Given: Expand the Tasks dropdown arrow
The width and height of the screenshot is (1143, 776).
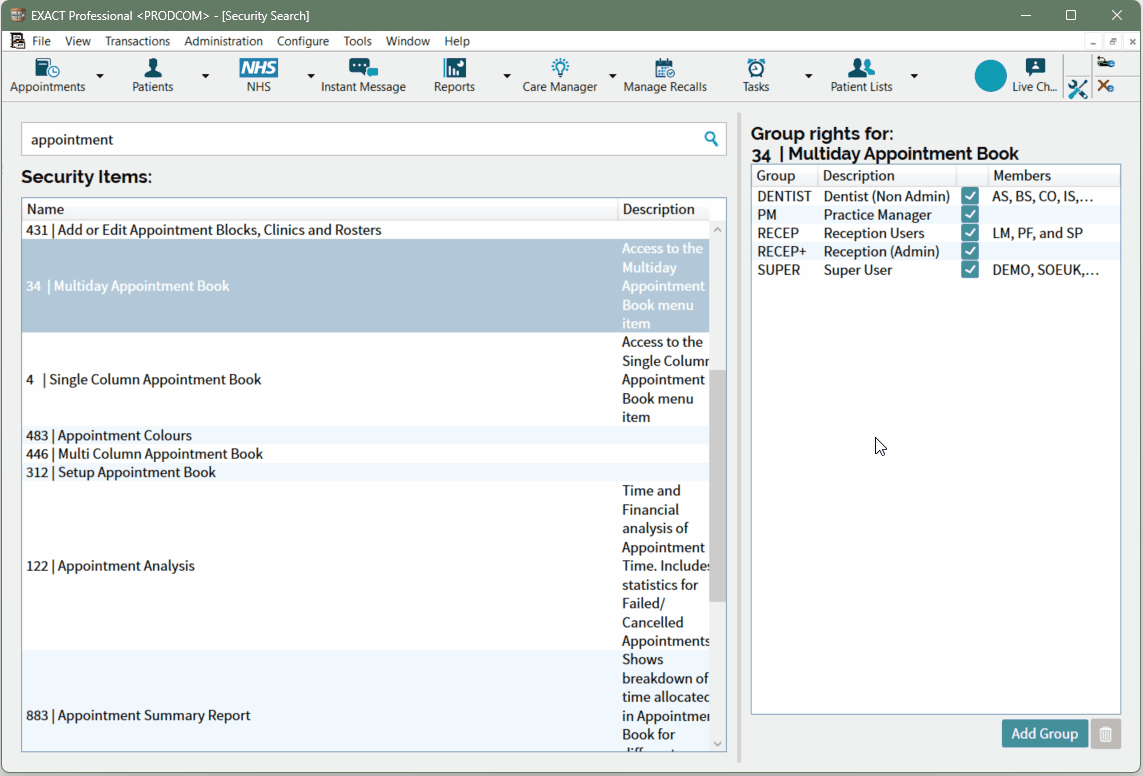Looking at the screenshot, I should (808, 76).
